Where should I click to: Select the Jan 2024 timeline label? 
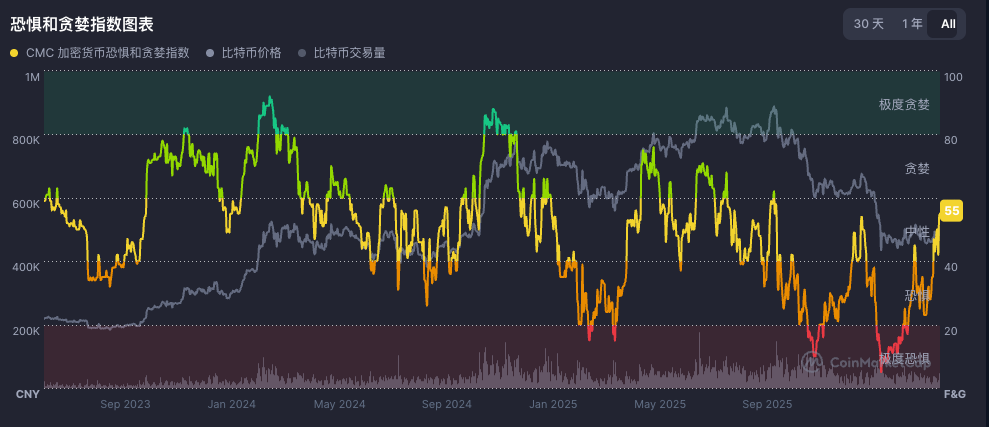pos(231,404)
